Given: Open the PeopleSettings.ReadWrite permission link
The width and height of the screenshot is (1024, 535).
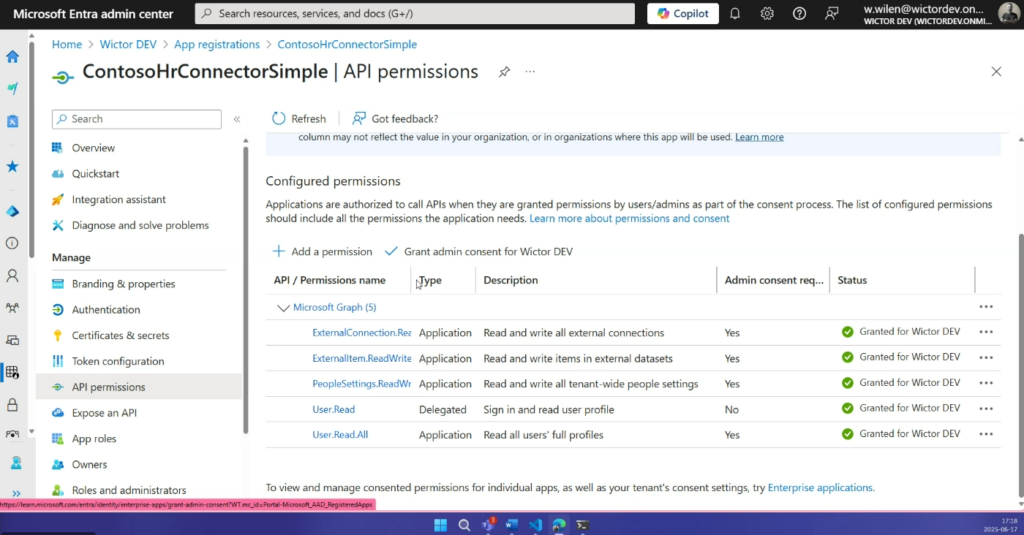Looking at the screenshot, I should click(x=362, y=383).
